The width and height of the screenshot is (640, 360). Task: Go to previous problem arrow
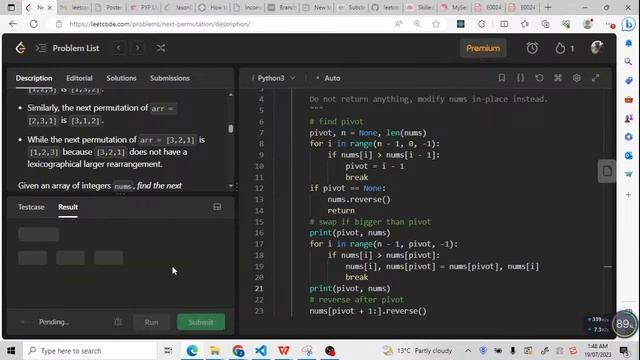[119, 48]
